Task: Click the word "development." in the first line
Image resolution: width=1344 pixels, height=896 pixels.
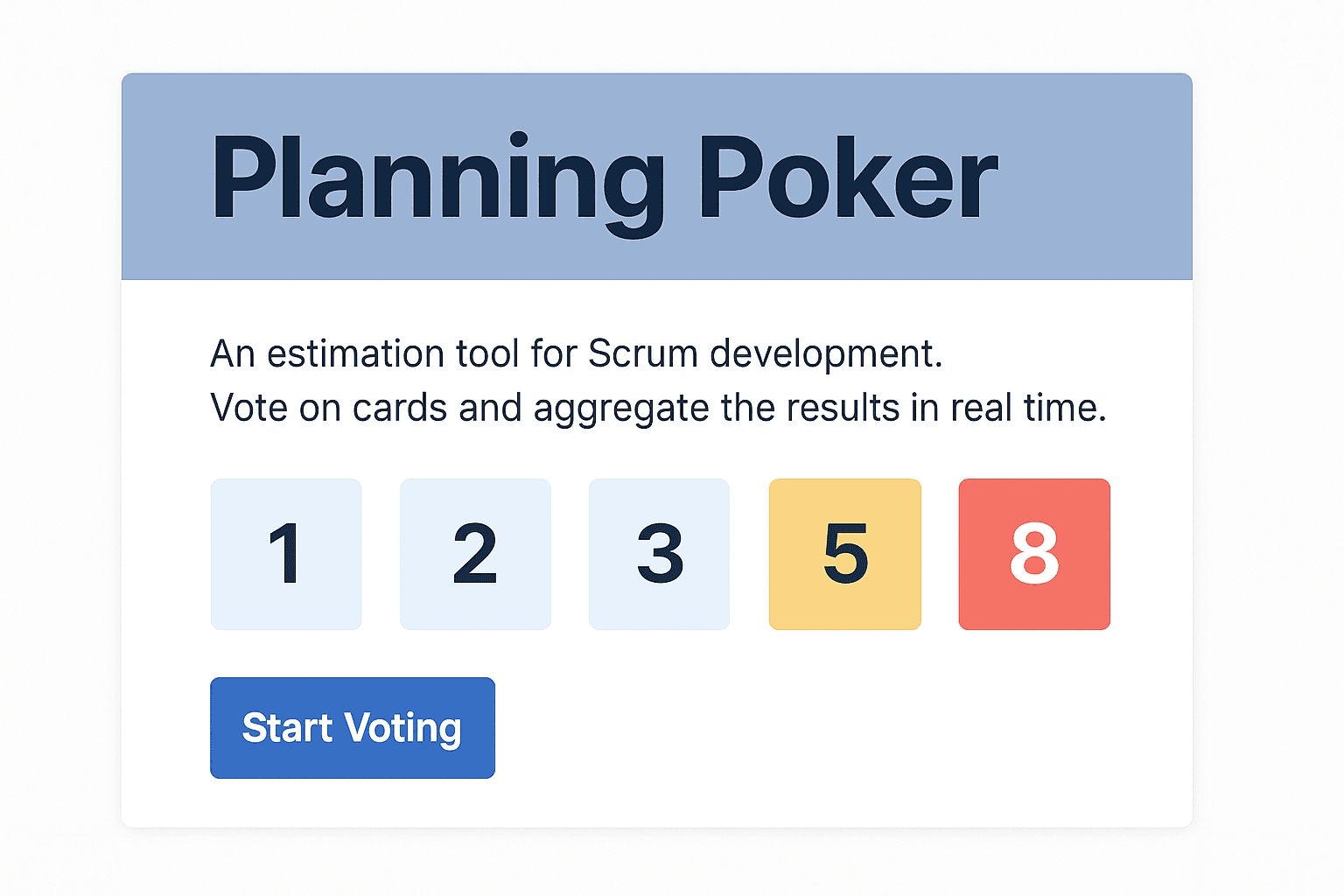Action: click(826, 353)
